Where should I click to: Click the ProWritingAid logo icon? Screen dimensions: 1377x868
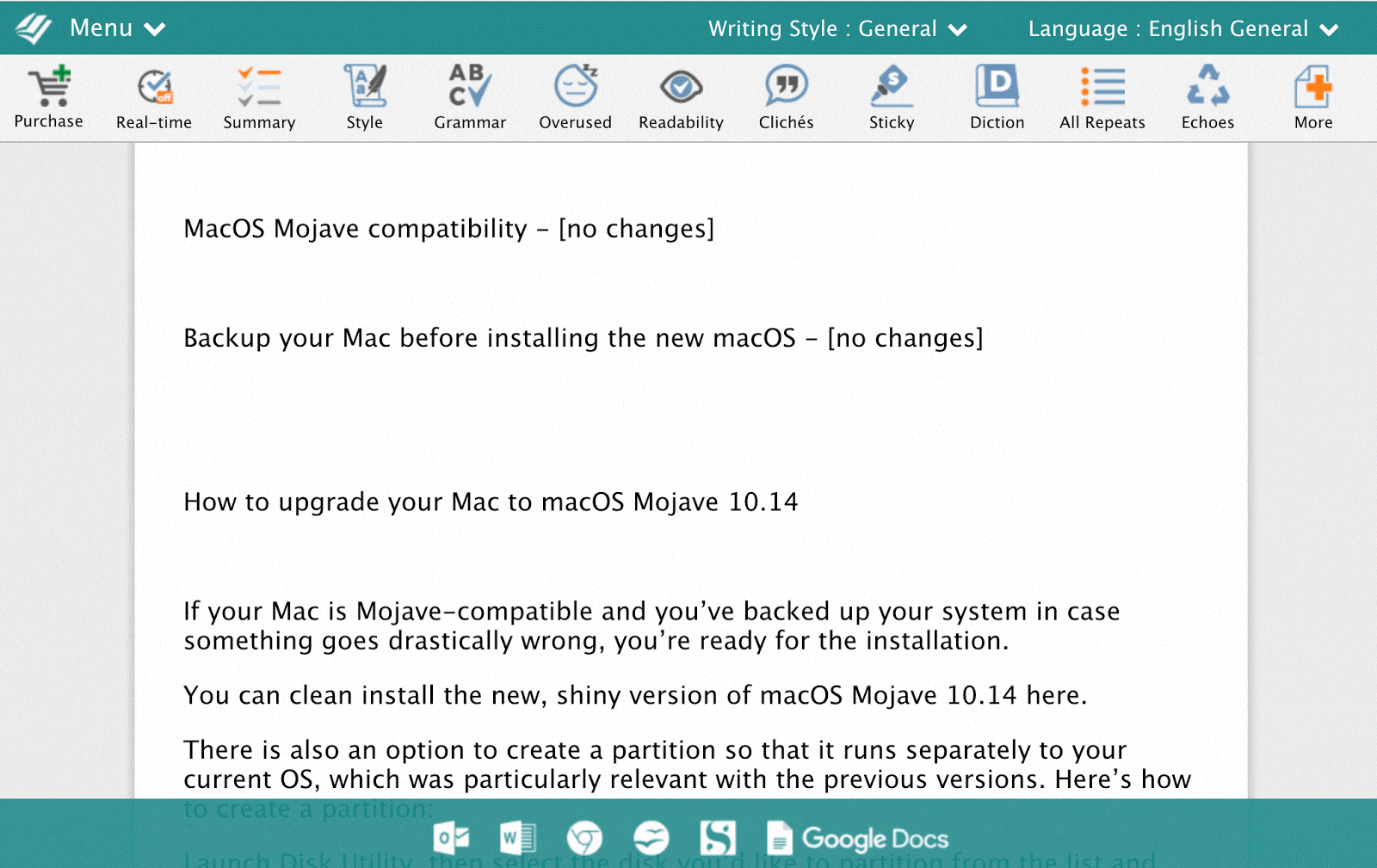(x=34, y=28)
